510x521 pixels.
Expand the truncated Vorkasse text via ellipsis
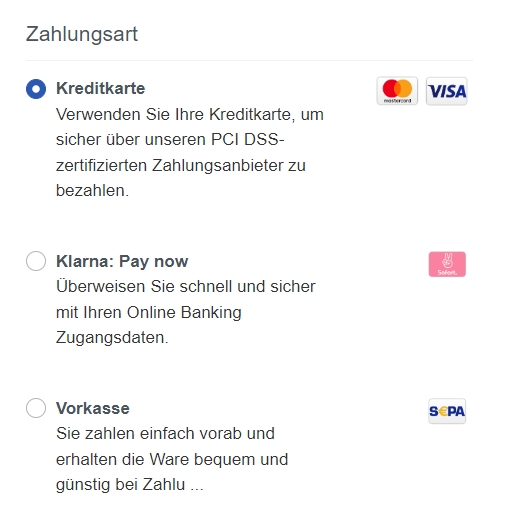tap(197, 485)
